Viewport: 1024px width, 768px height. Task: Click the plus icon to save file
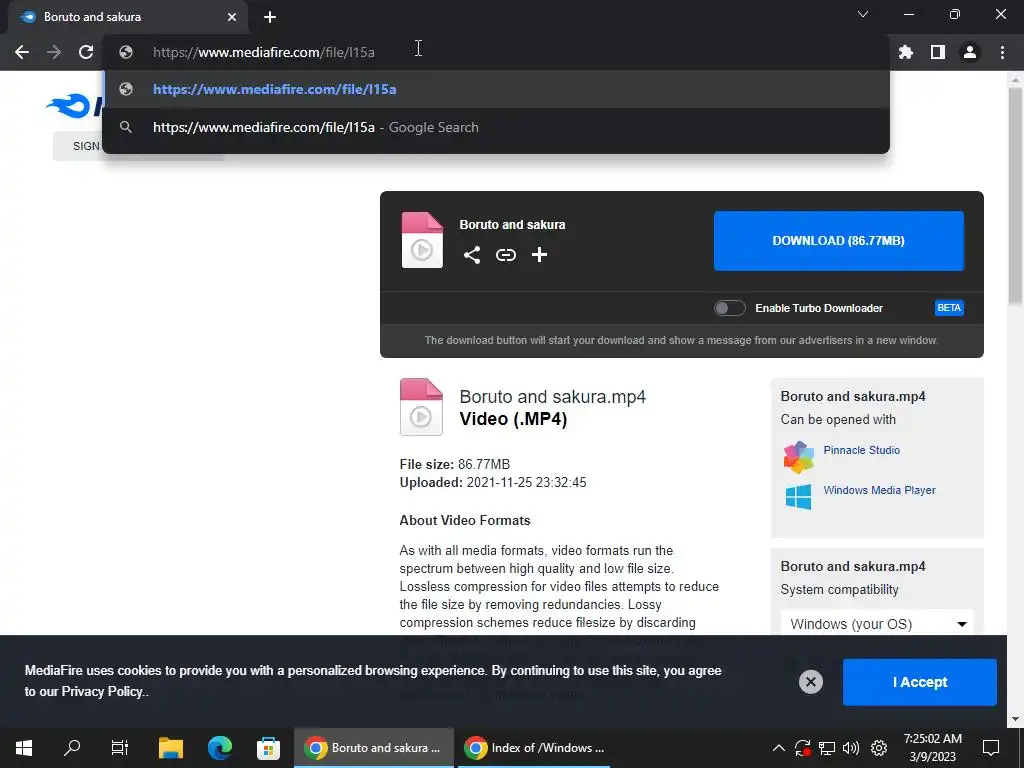point(539,255)
